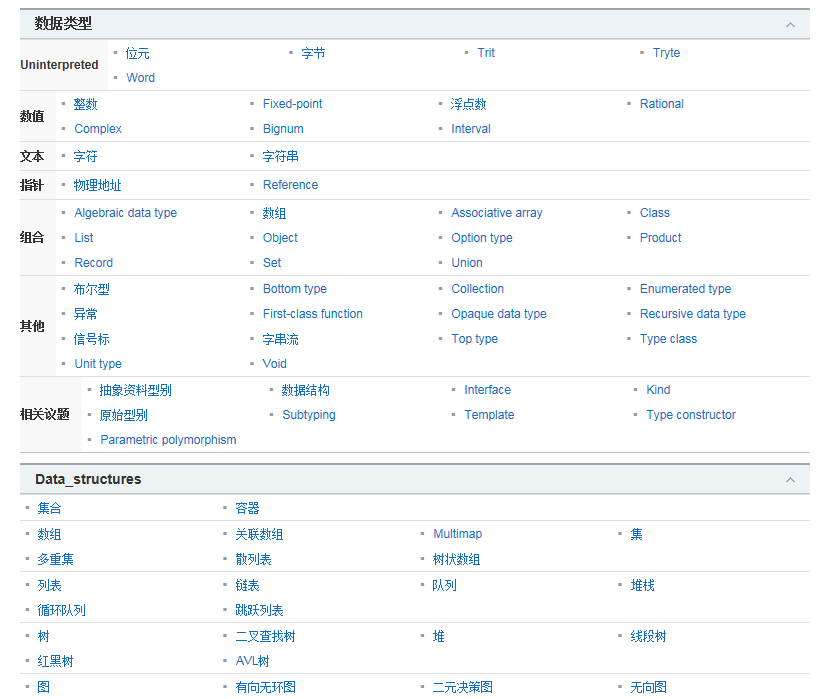Open the Parametric polymorphism link
The width and height of the screenshot is (838, 699).
coord(168,440)
